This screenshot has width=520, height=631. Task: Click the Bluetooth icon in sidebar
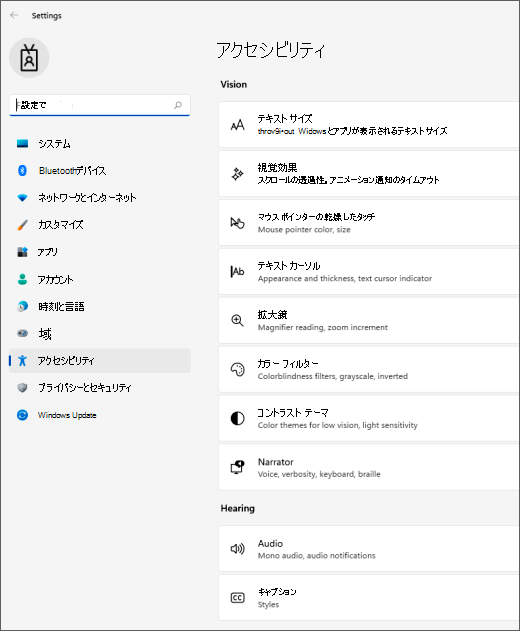pos(23,170)
